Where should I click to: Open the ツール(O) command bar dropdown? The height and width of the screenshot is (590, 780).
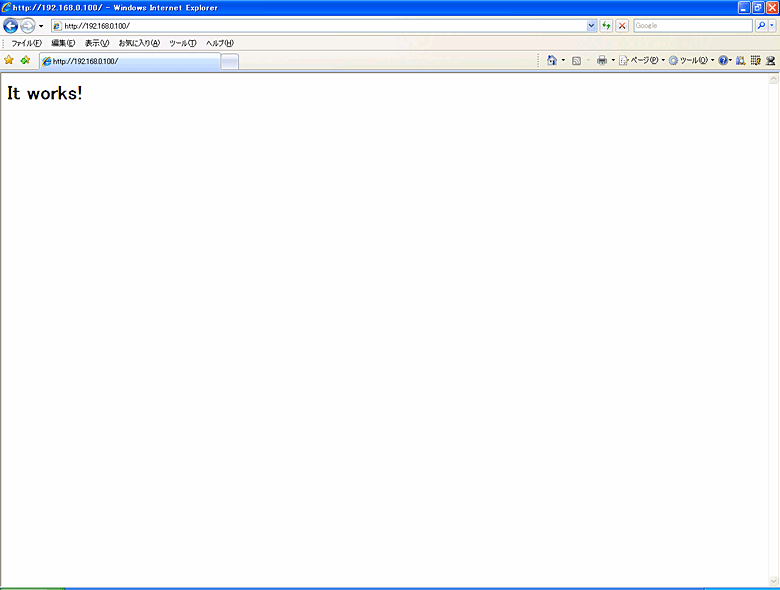click(688, 61)
